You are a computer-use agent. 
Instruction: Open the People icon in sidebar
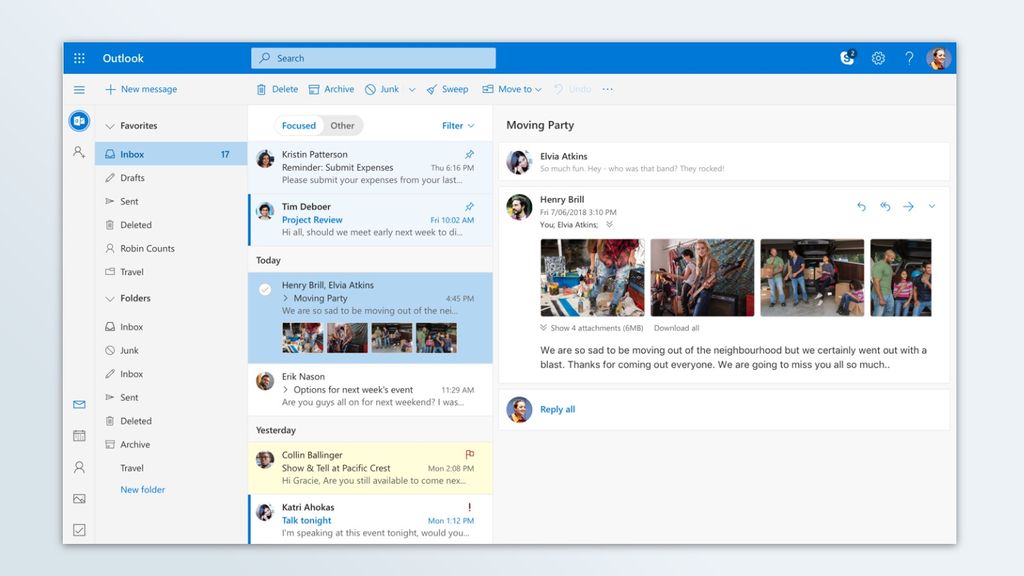(79, 466)
